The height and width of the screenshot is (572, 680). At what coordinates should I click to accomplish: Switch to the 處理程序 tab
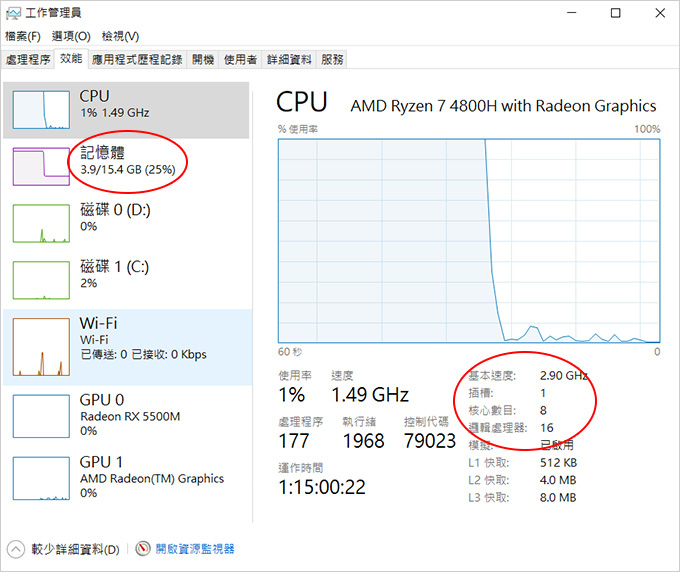pyautogui.click(x=28, y=59)
